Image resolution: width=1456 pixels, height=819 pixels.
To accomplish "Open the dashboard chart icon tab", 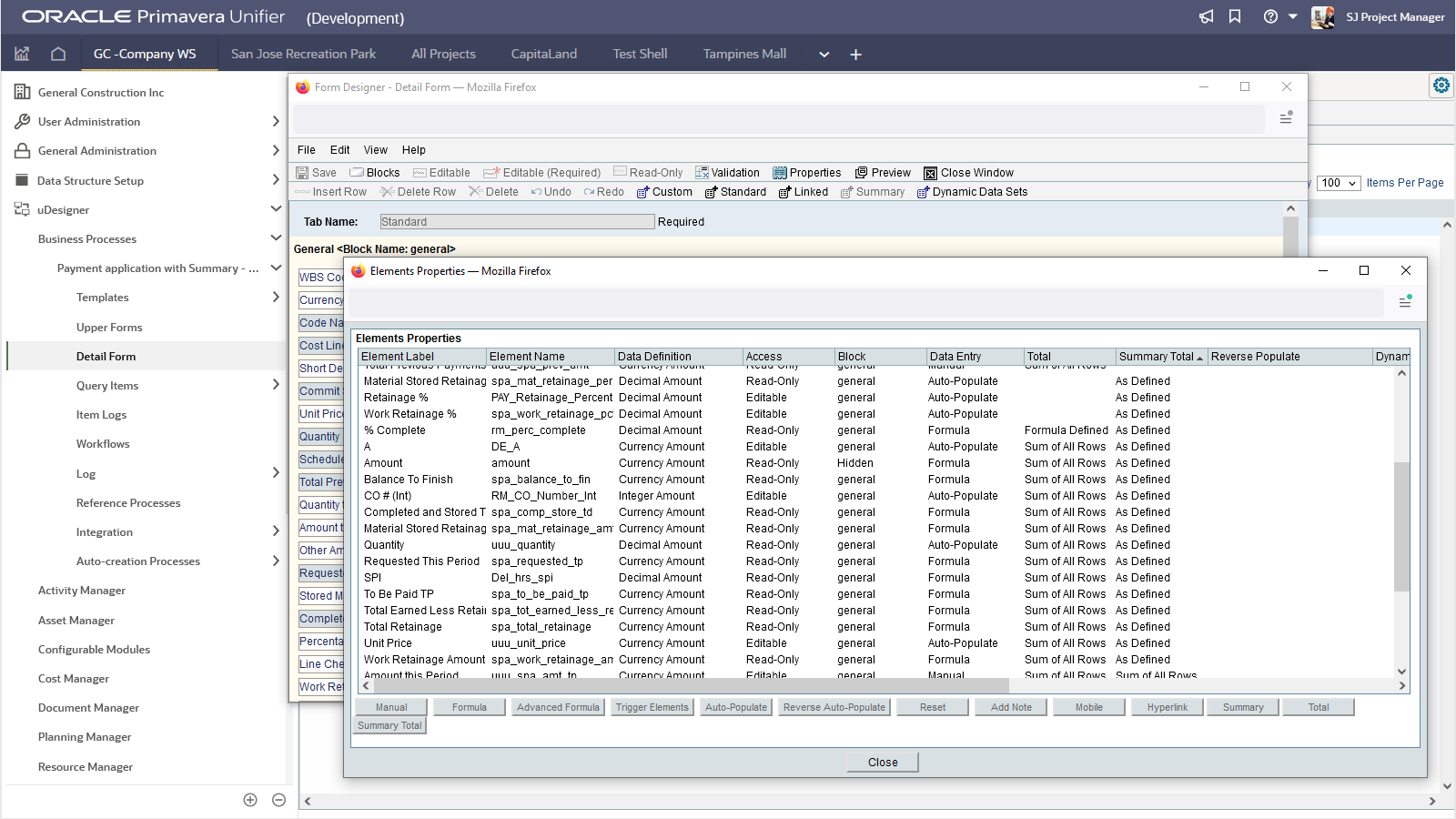I will [22, 54].
